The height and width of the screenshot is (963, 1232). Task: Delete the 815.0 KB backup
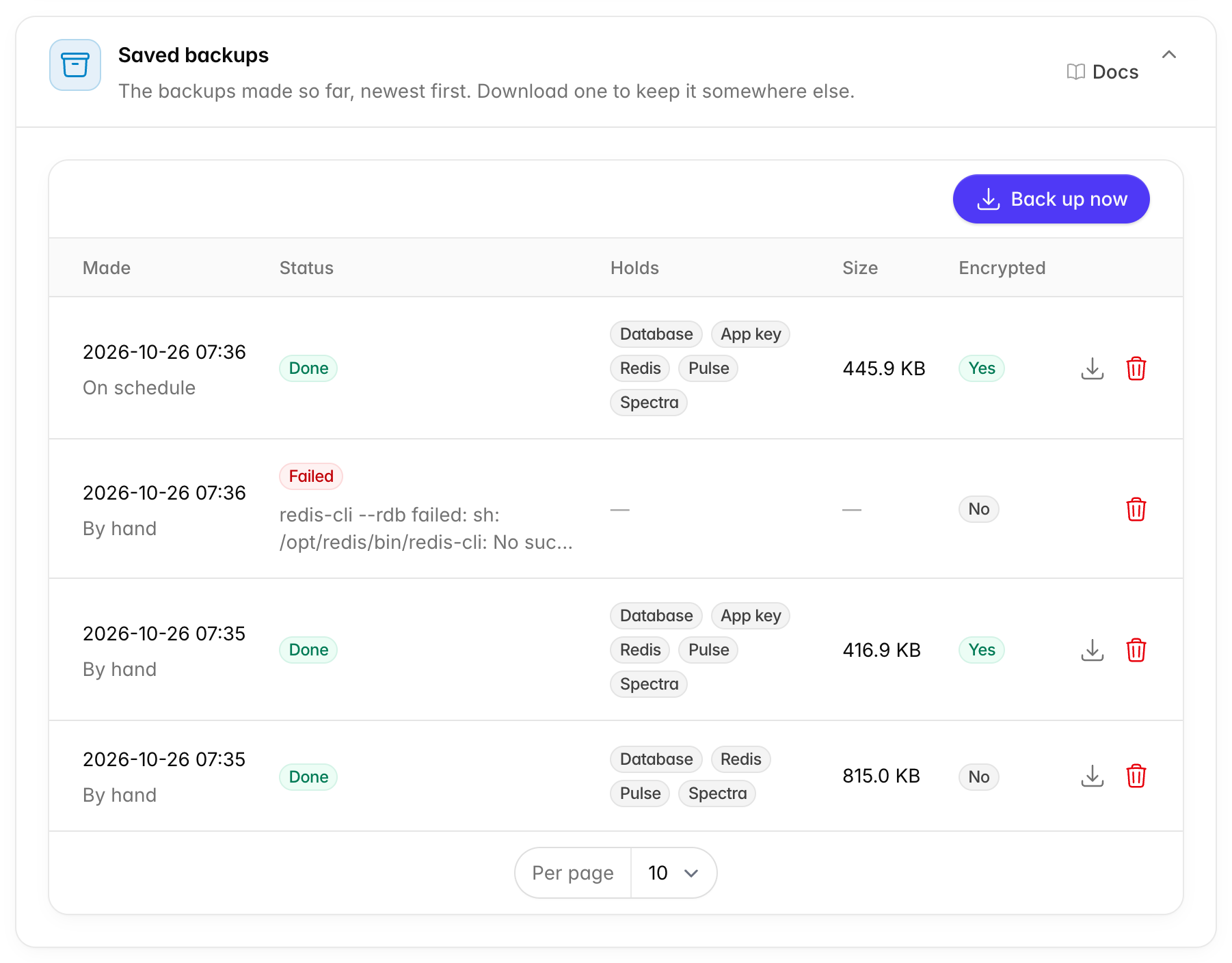1136,776
